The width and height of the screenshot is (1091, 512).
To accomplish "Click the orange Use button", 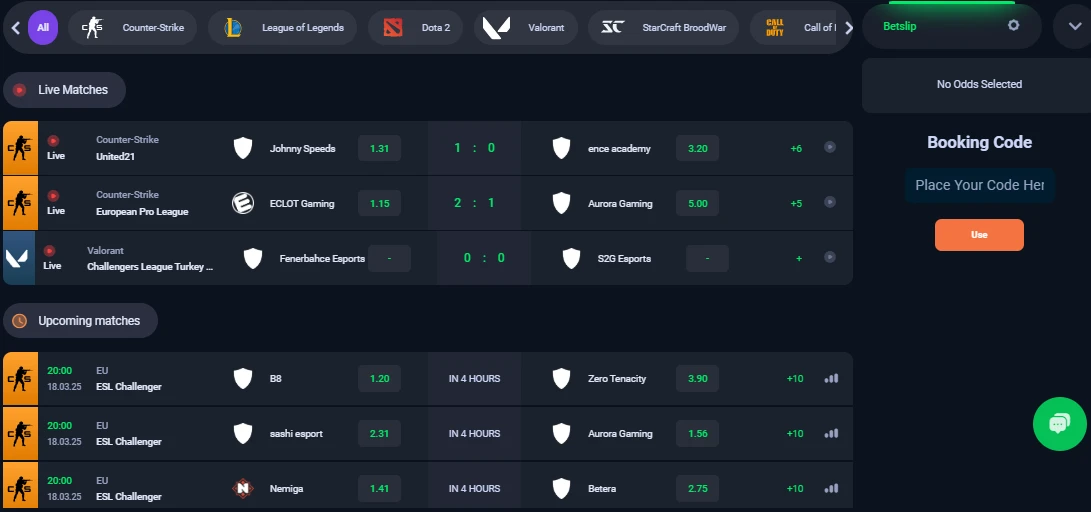I will [x=979, y=235].
